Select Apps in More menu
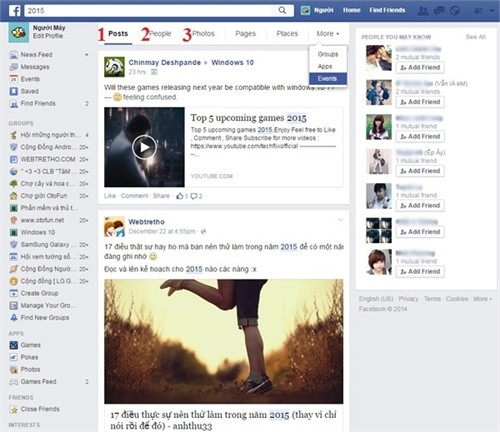 328,66
